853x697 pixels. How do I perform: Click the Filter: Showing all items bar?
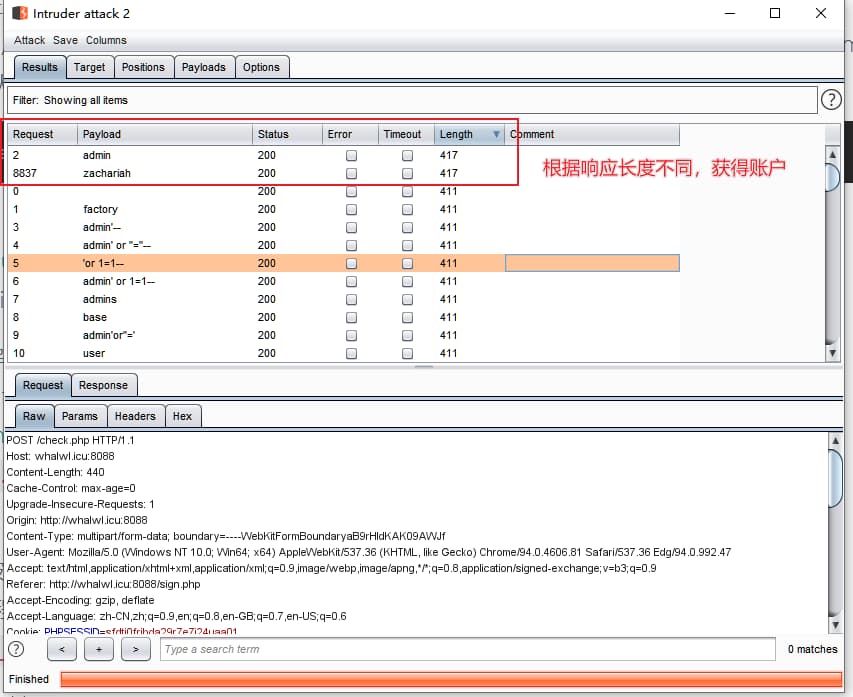pos(411,100)
